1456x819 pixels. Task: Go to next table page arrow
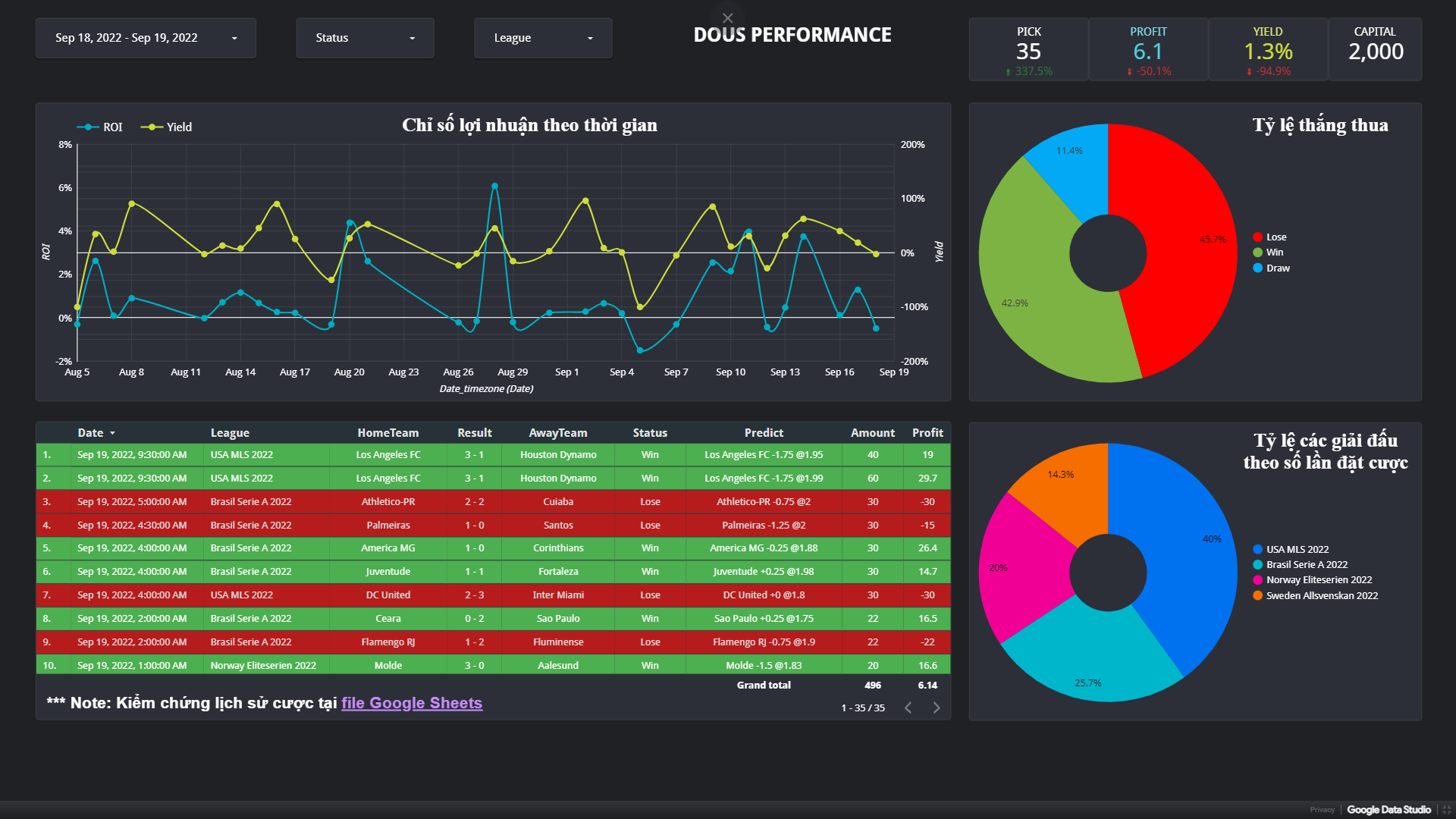point(937,708)
